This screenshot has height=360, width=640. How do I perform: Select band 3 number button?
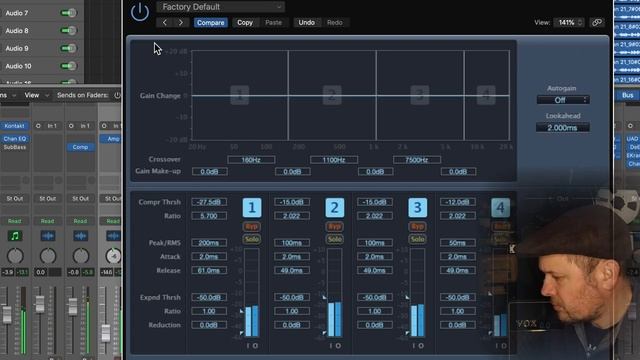click(x=418, y=208)
